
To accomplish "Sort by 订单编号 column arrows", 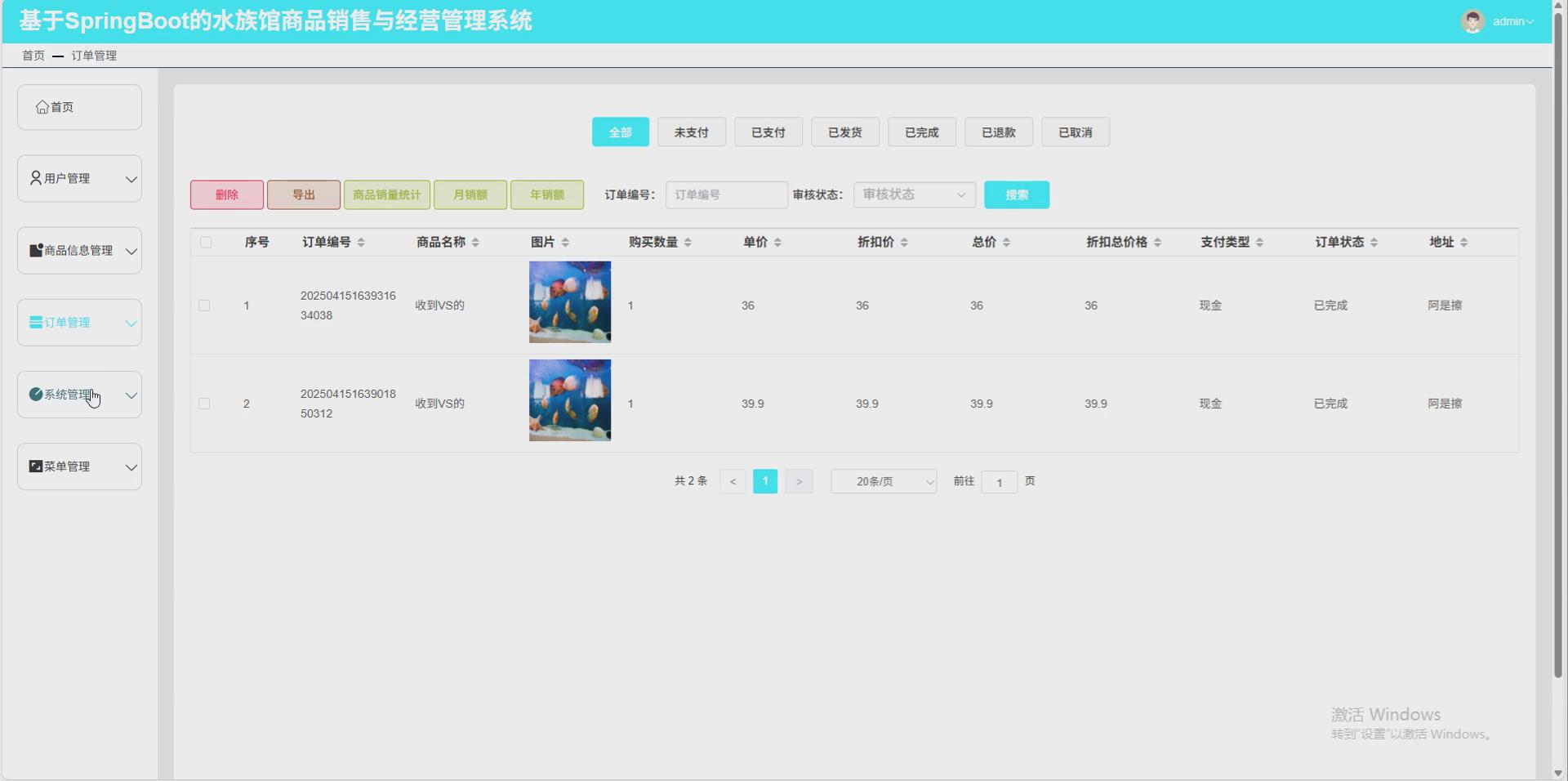I will pos(361,243).
